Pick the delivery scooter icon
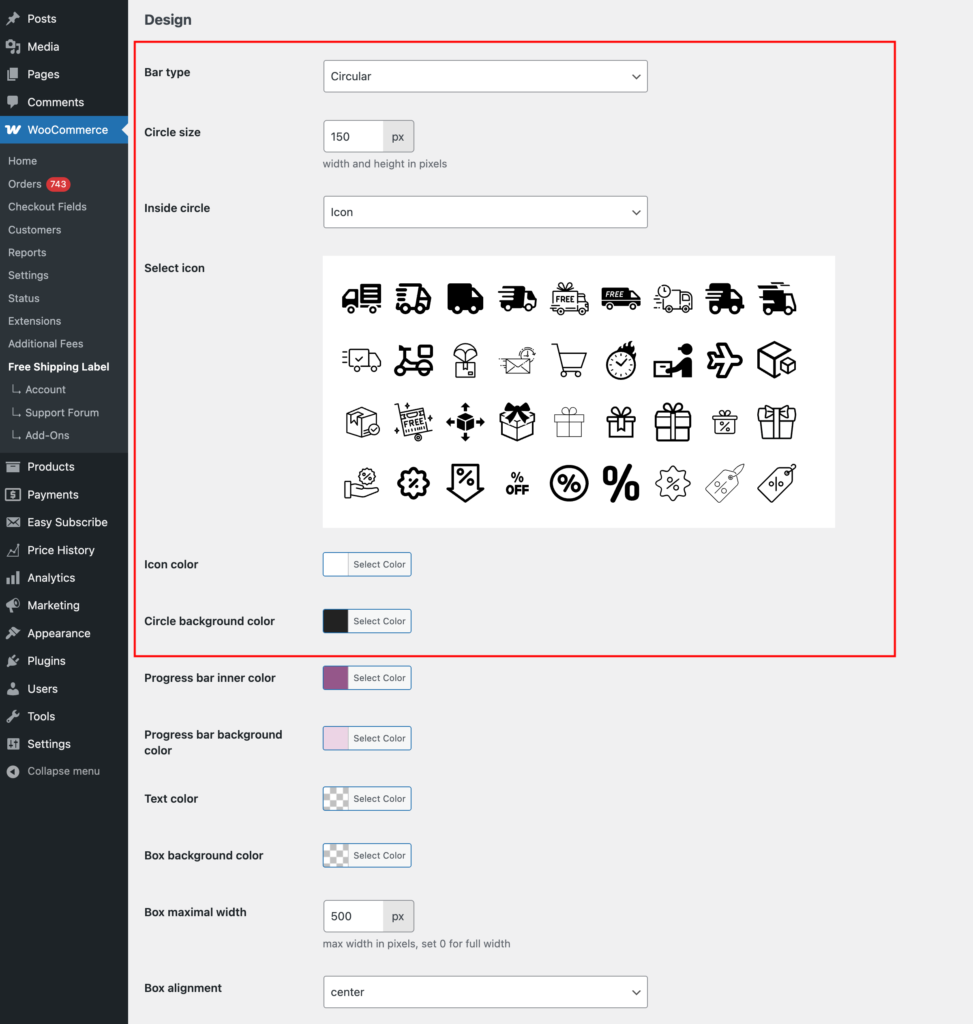 coord(413,360)
